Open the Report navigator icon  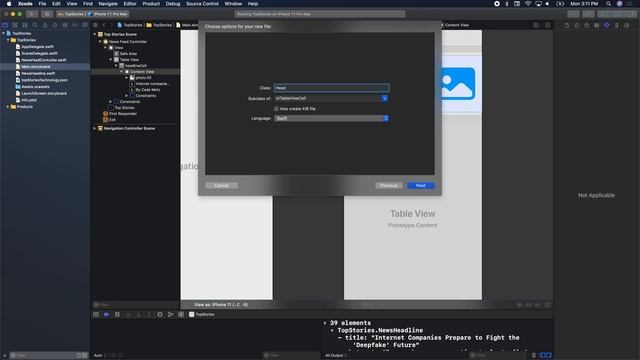[x=85, y=25]
